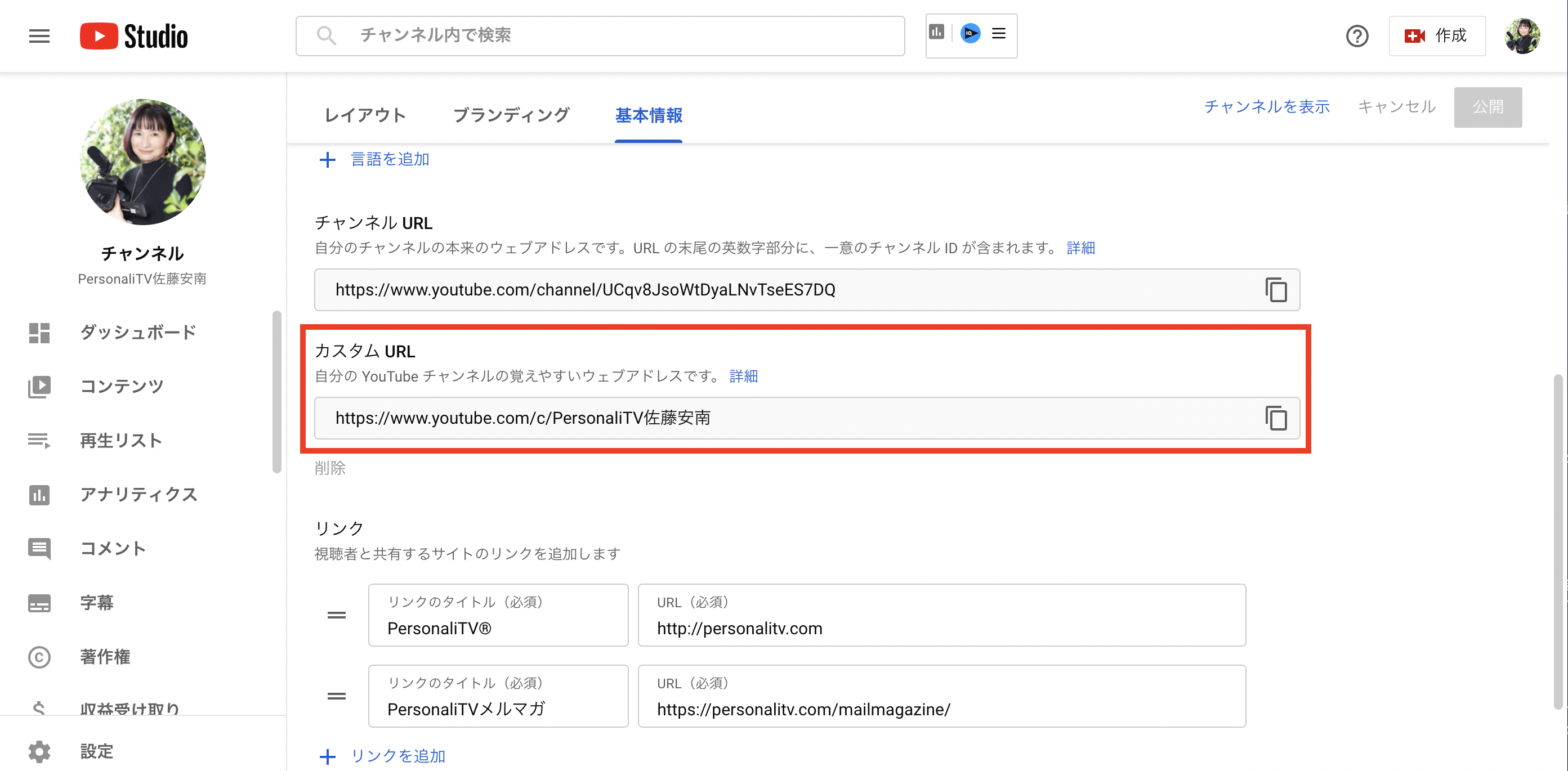Click the playlist lines icon
This screenshot has height=771, width=1568.
(x=39, y=441)
